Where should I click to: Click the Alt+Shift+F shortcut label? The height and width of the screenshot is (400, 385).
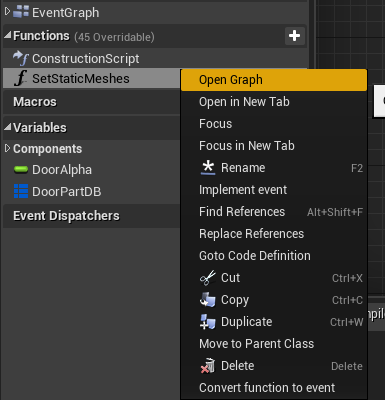pos(335,212)
